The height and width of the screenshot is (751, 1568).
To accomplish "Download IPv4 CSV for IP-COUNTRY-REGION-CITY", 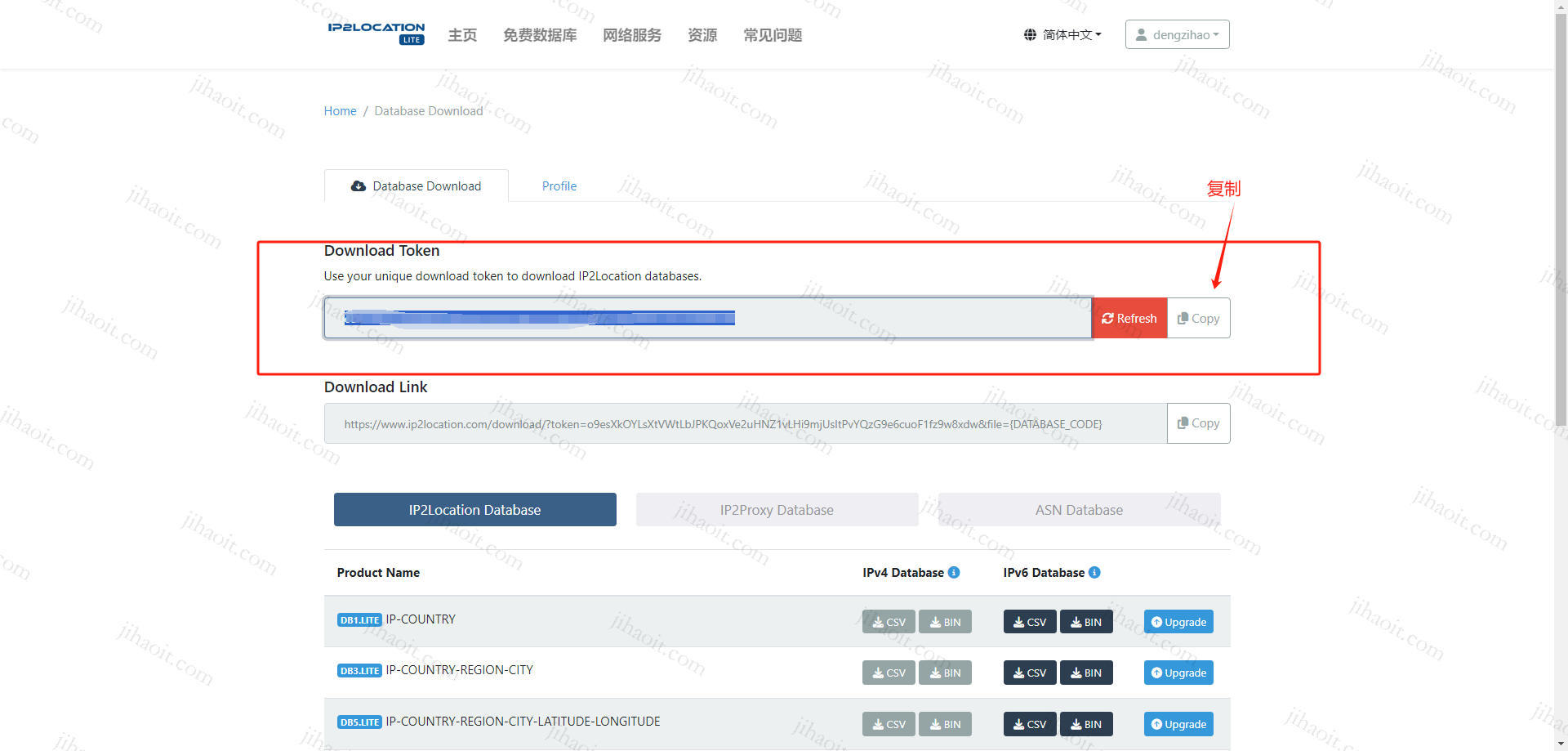I will tap(889, 673).
